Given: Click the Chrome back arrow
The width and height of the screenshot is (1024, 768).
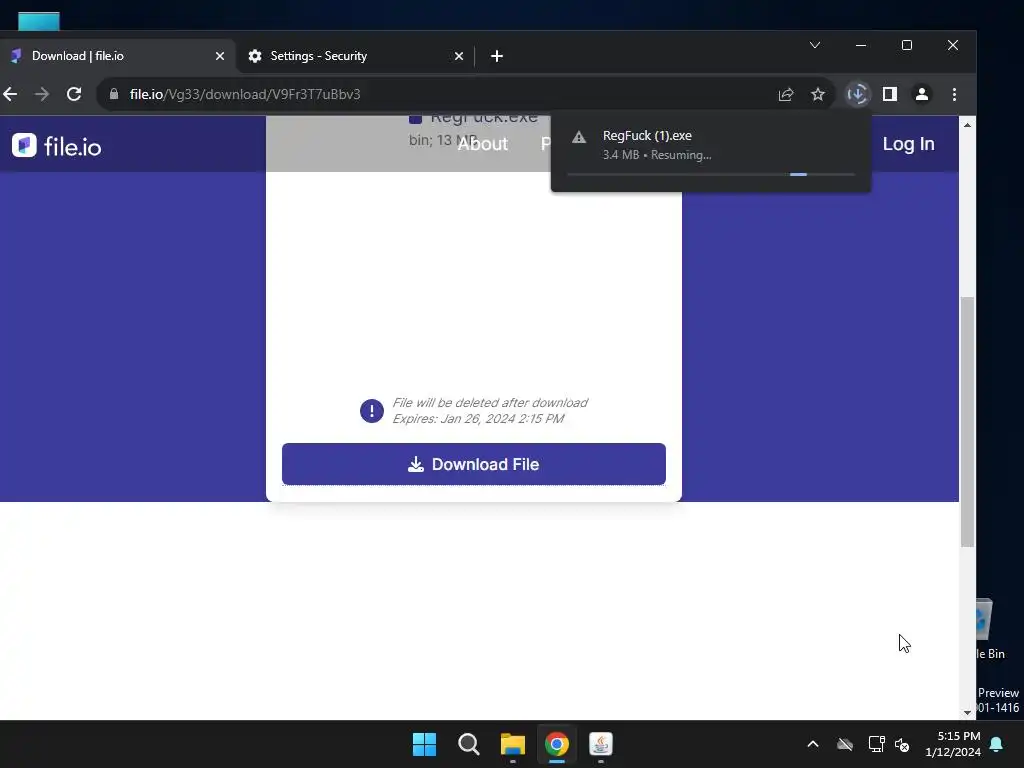Looking at the screenshot, I should pyautogui.click(x=10, y=94).
